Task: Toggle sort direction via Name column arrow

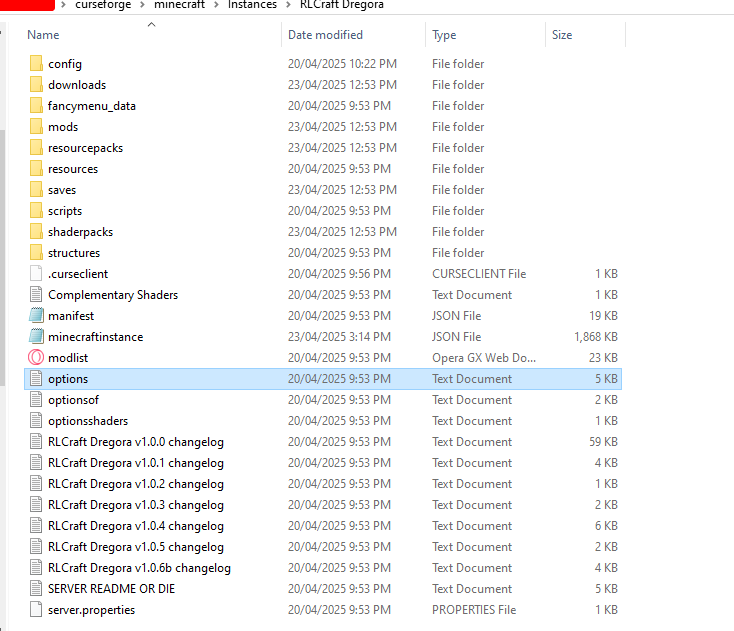Action: click(x=151, y=24)
